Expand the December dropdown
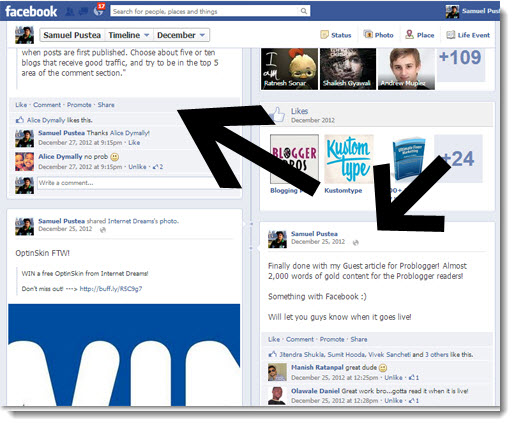This screenshot has height=426, width=515. point(181,35)
